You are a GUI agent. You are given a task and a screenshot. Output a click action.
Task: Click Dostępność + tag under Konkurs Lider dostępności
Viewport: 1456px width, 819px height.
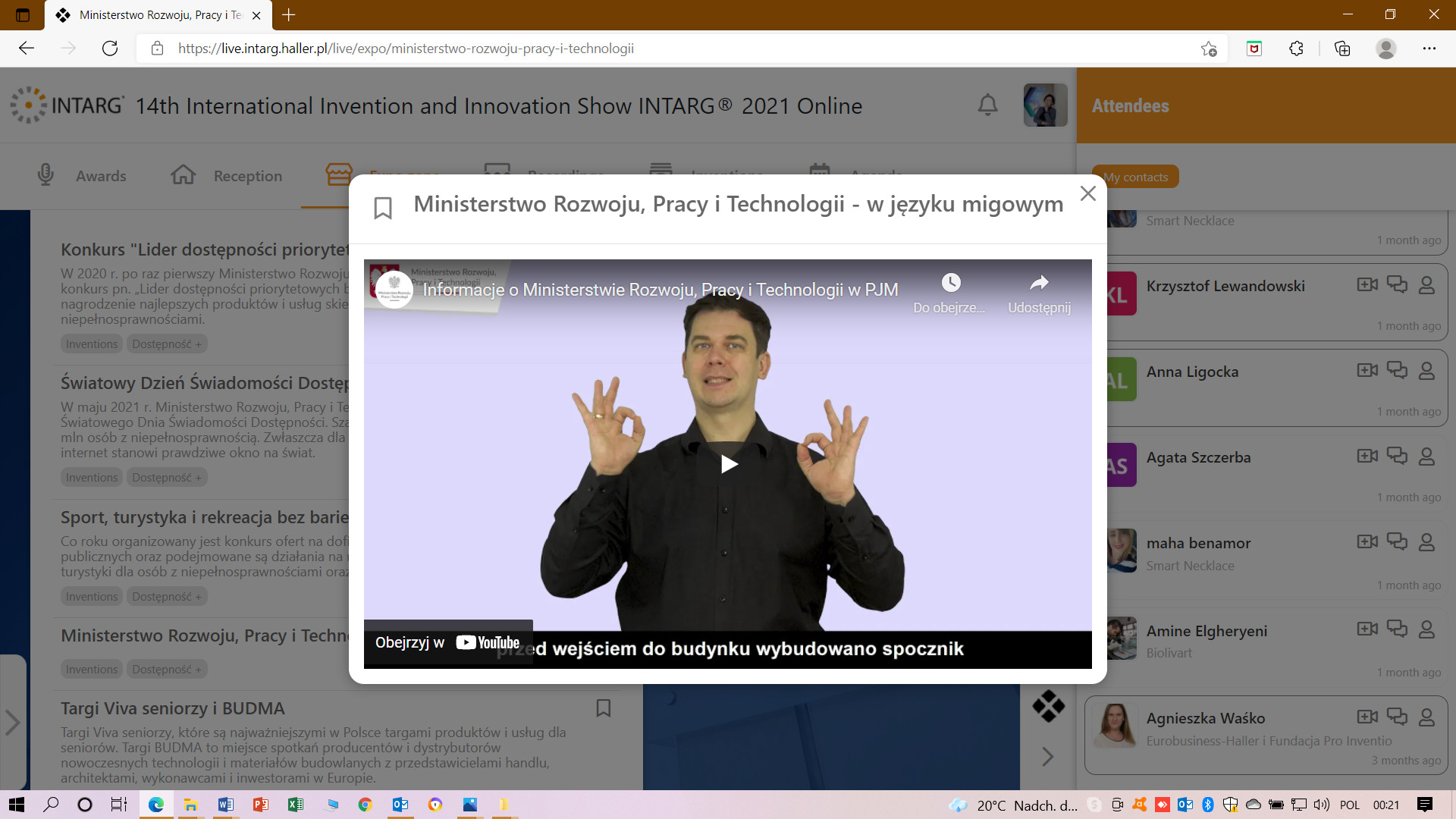coord(167,344)
